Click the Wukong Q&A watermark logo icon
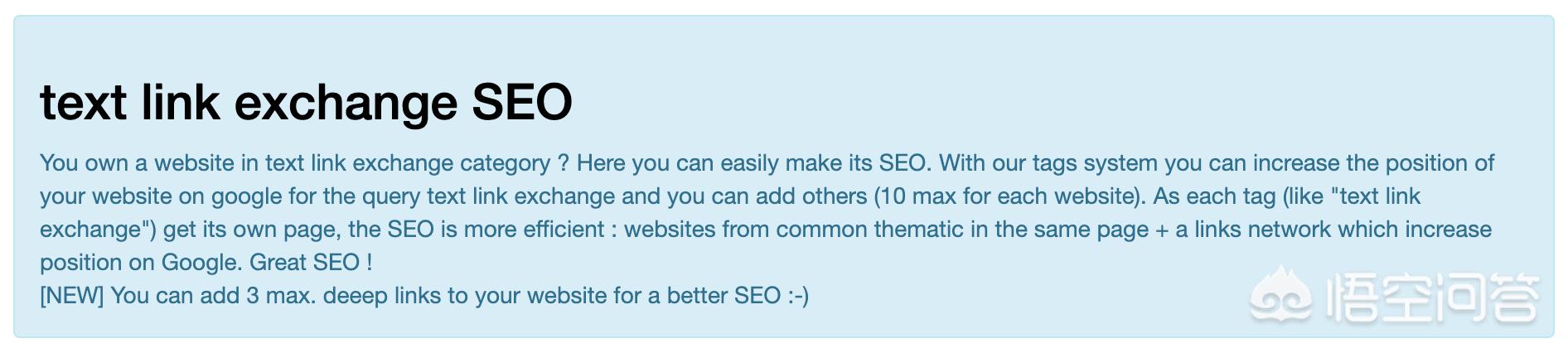Screen dimensions: 1568x353 1280,296
